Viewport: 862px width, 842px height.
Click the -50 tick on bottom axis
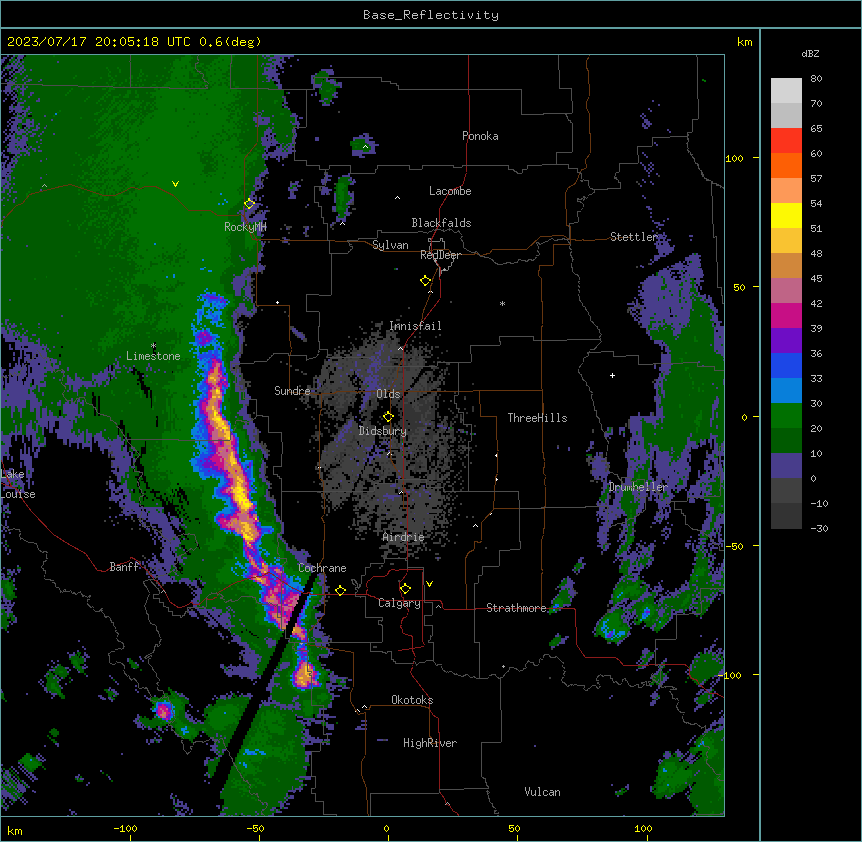255,828
